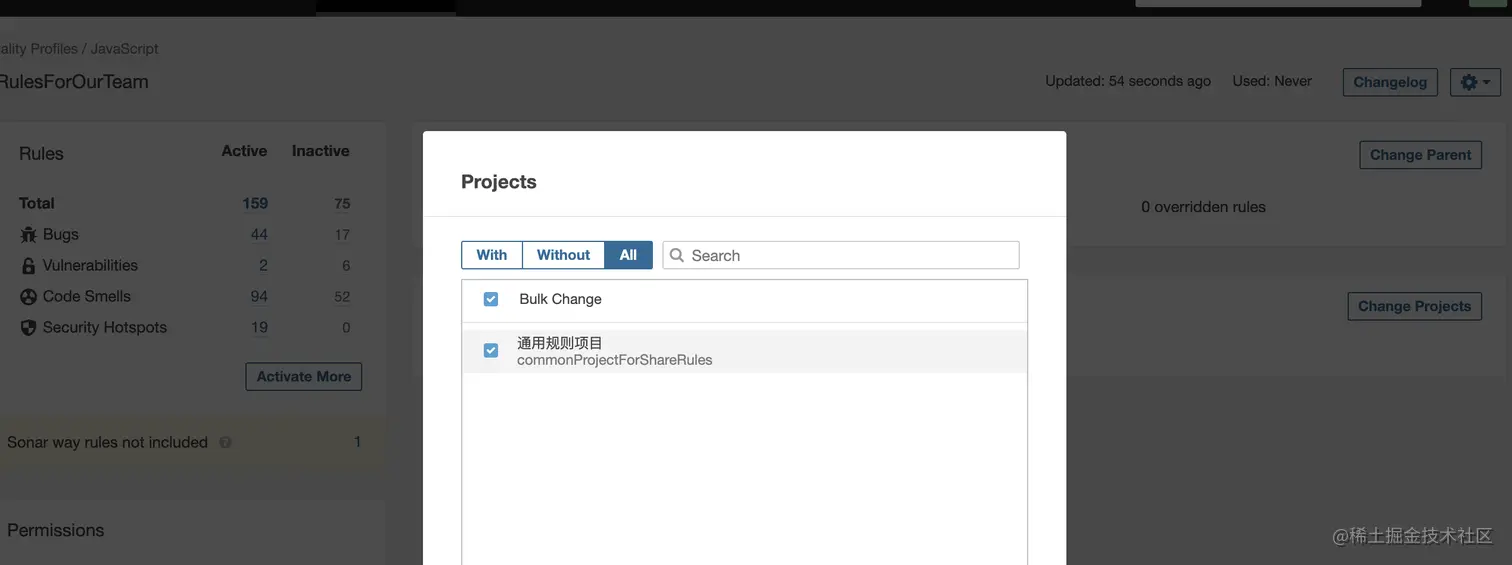Click the Change Parent button

coord(1420,155)
